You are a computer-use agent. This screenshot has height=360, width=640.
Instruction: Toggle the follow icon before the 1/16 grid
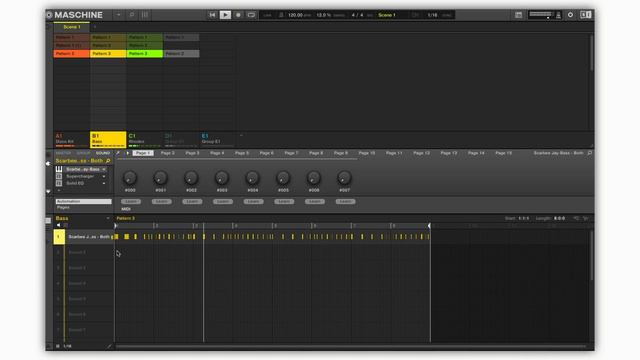(415, 15)
